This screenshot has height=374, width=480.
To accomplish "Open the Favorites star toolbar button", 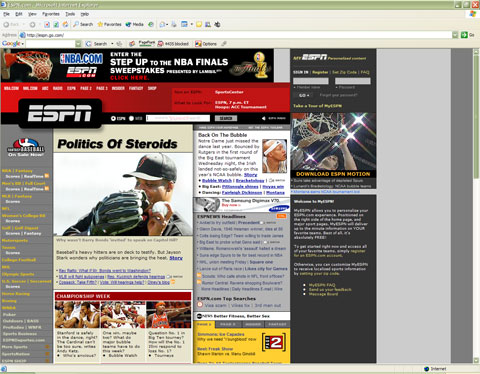I will [109, 24].
